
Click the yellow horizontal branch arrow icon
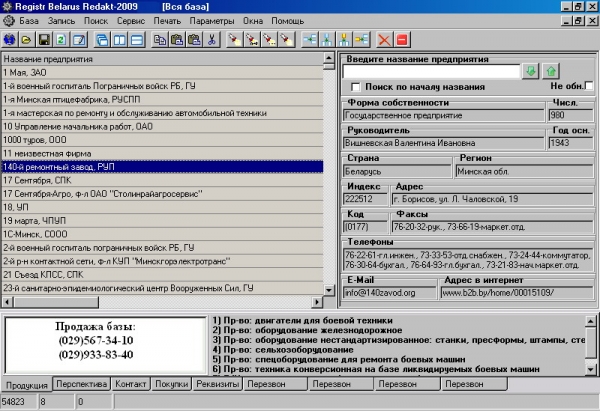coord(362,40)
